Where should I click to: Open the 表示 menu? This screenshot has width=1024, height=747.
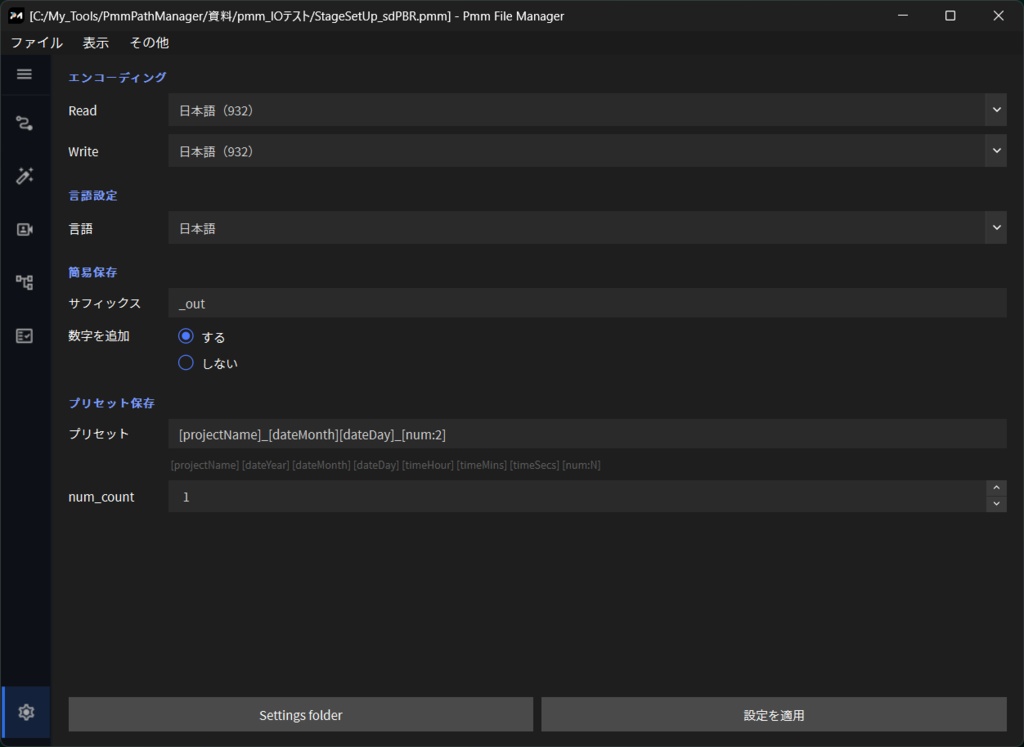point(96,43)
